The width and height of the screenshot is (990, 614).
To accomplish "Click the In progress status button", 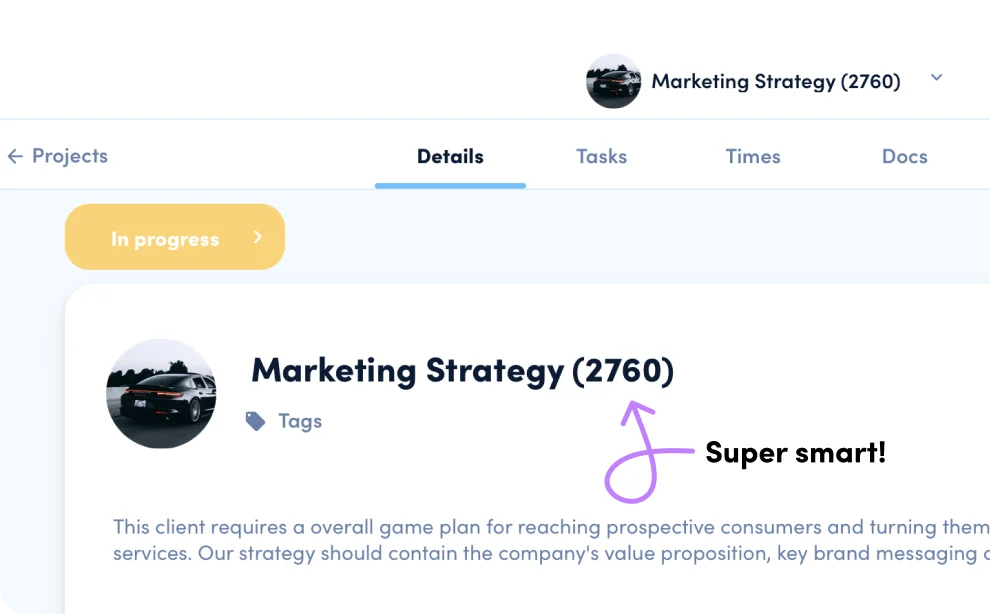I will [164, 239].
